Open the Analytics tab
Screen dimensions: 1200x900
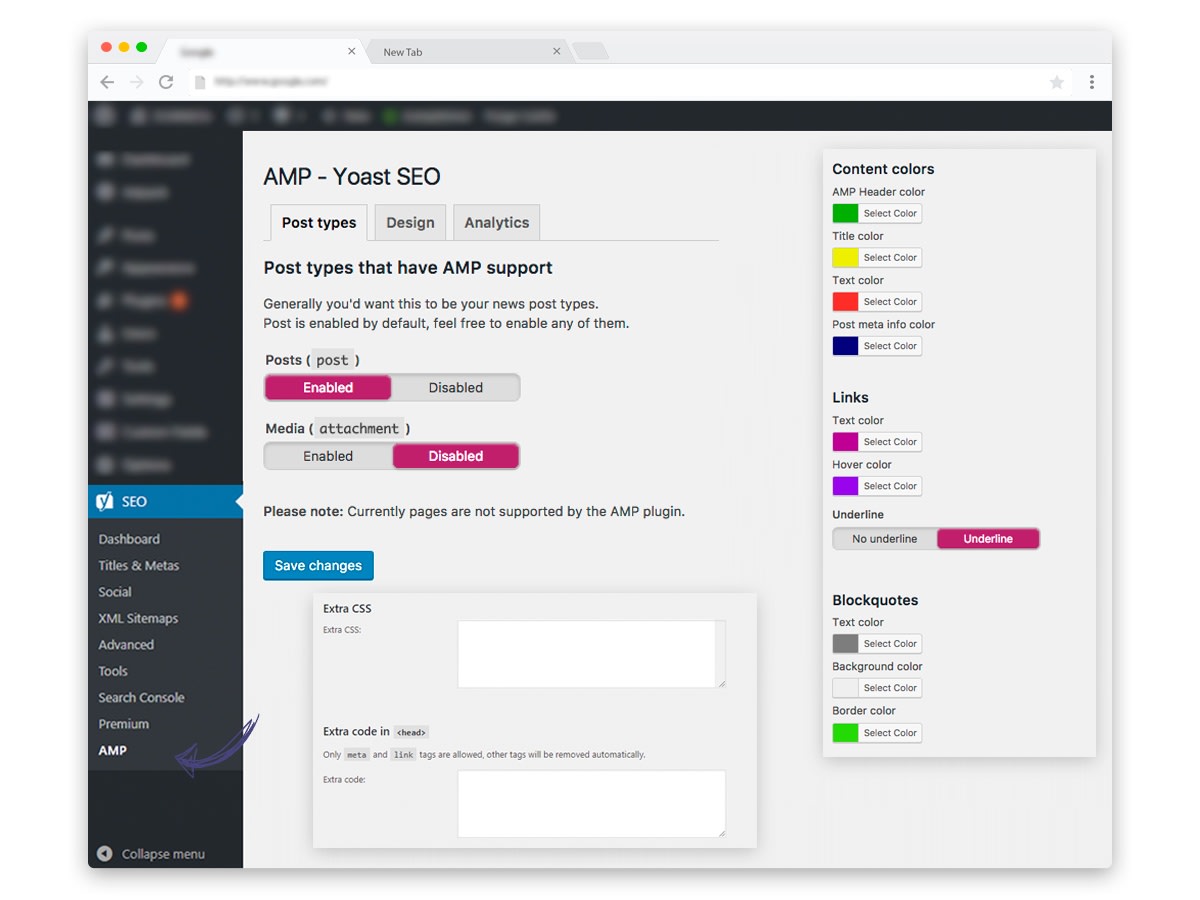497,223
